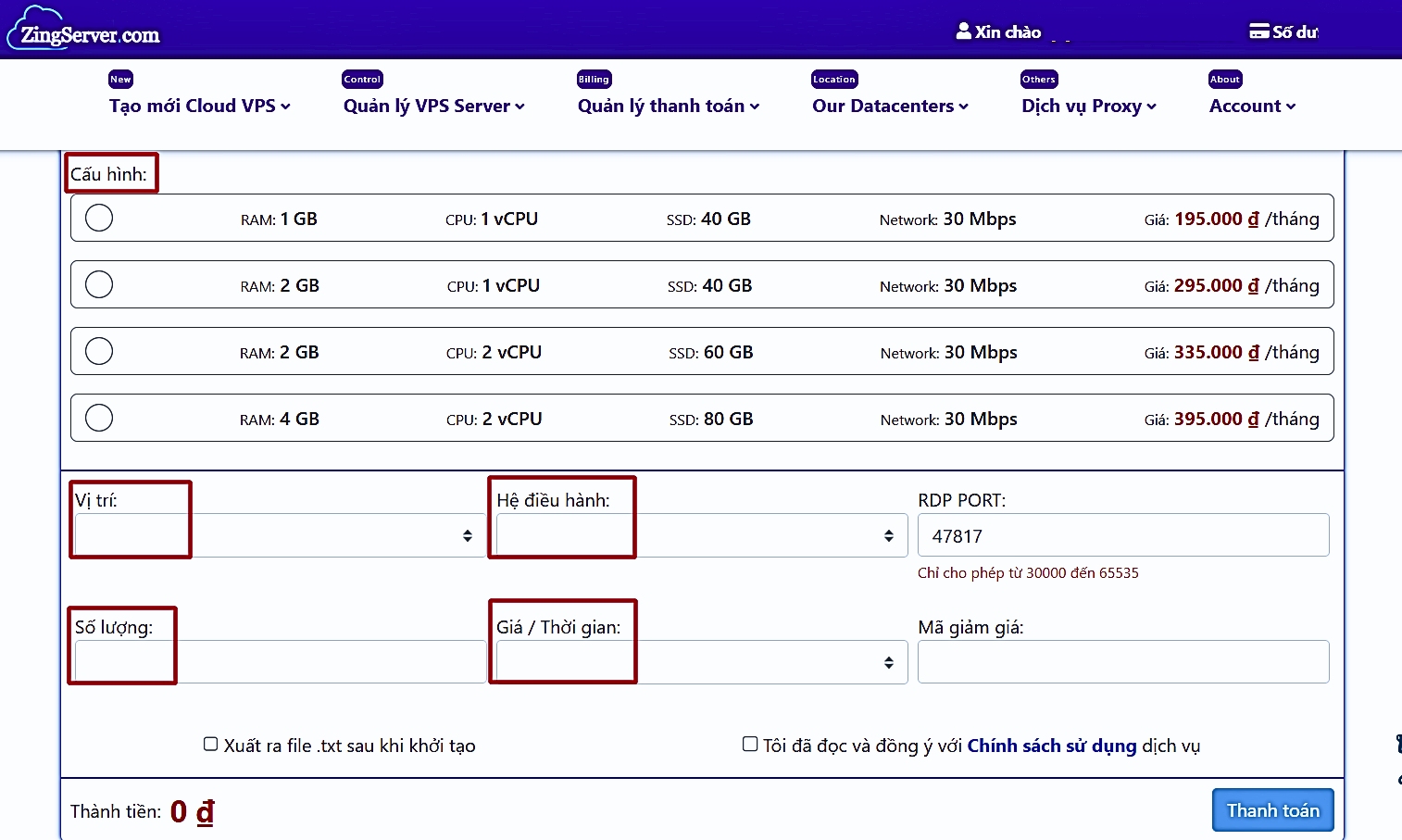Open the Chính sách sử dụng link

click(1052, 746)
